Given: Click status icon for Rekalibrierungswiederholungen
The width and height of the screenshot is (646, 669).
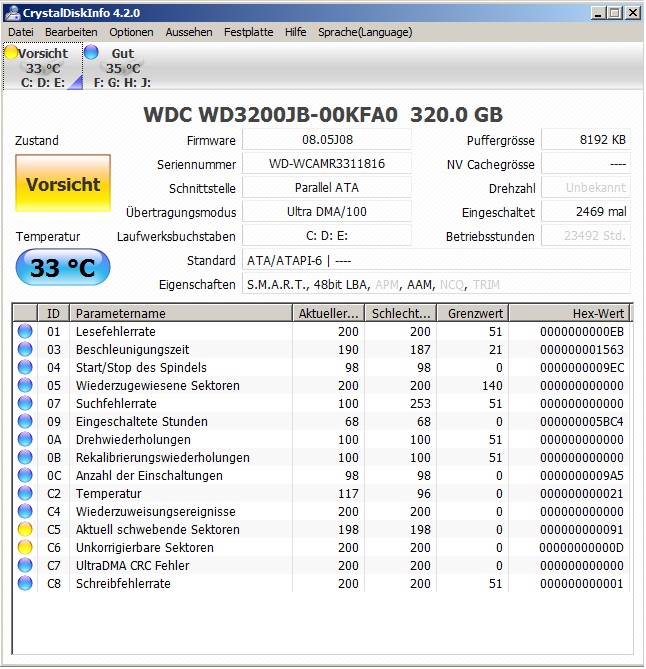Looking at the screenshot, I should pos(25,457).
